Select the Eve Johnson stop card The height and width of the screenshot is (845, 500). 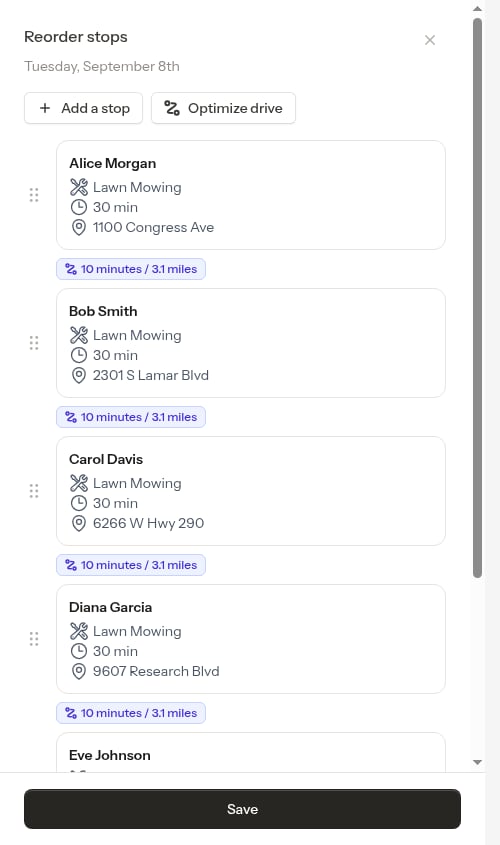point(251,752)
